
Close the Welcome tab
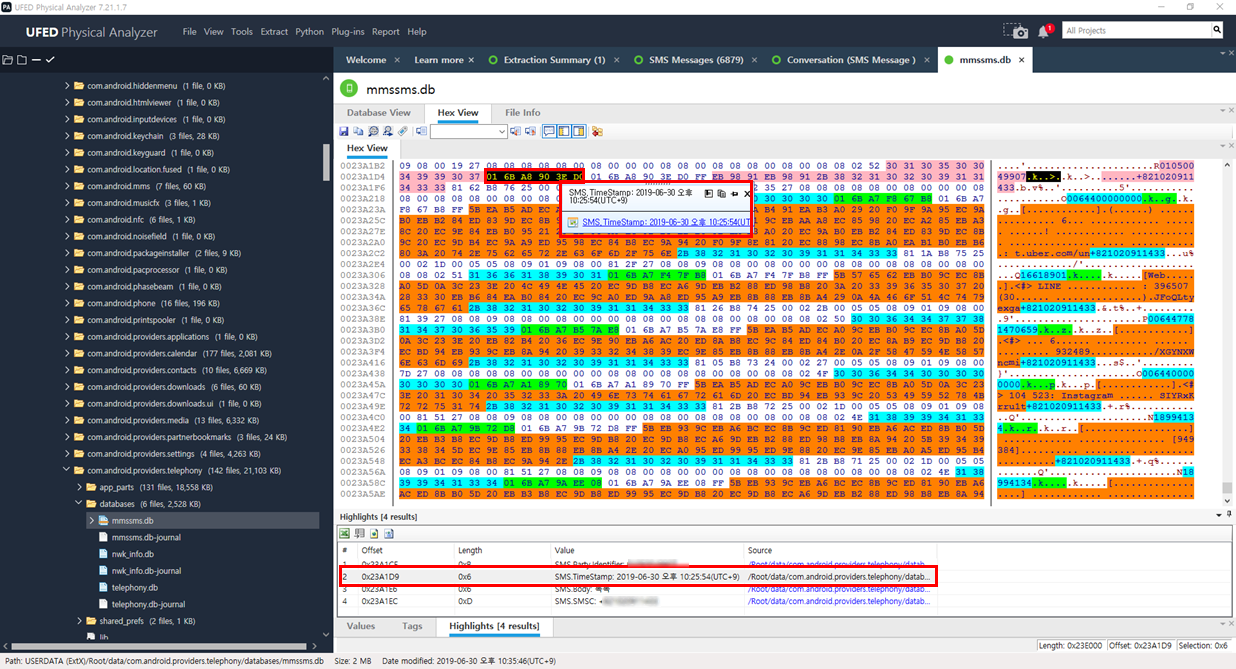coord(396,60)
